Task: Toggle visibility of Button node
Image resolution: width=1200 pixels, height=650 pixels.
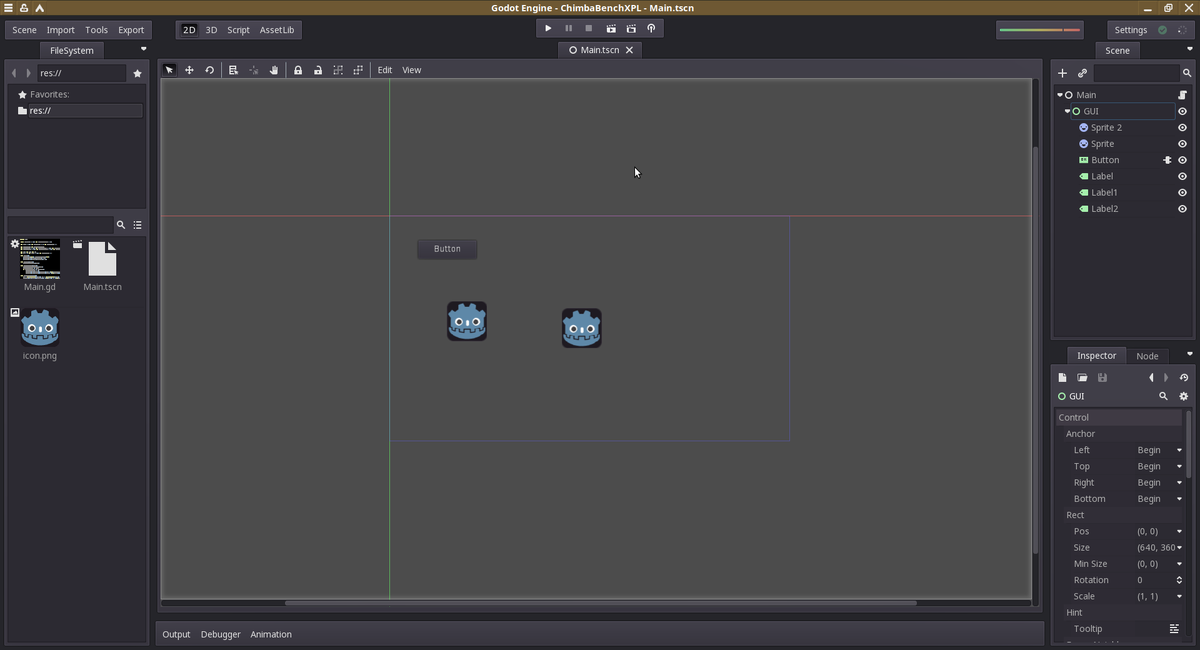Action: (x=1182, y=160)
